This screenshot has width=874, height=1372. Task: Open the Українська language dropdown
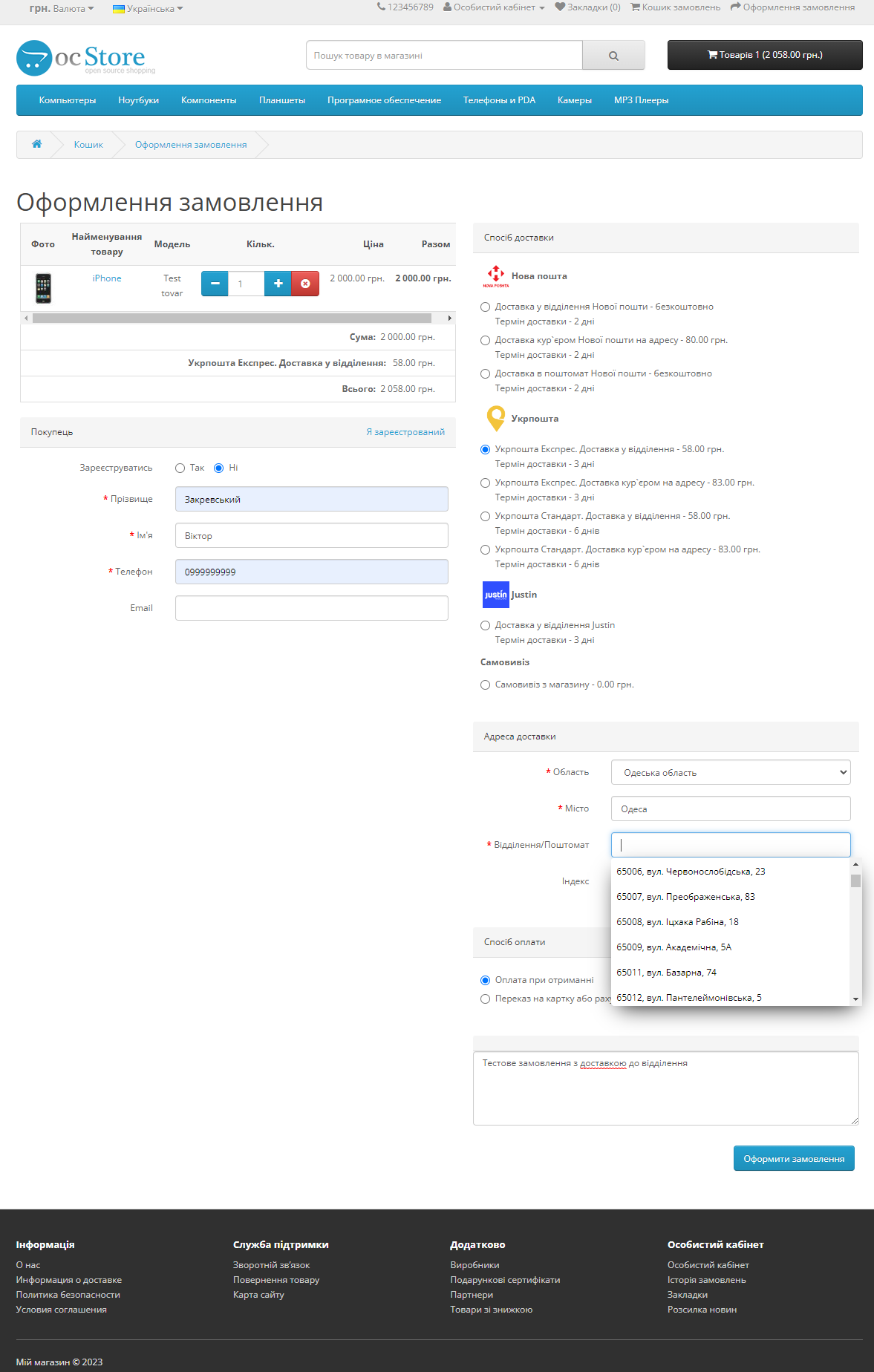tap(148, 9)
